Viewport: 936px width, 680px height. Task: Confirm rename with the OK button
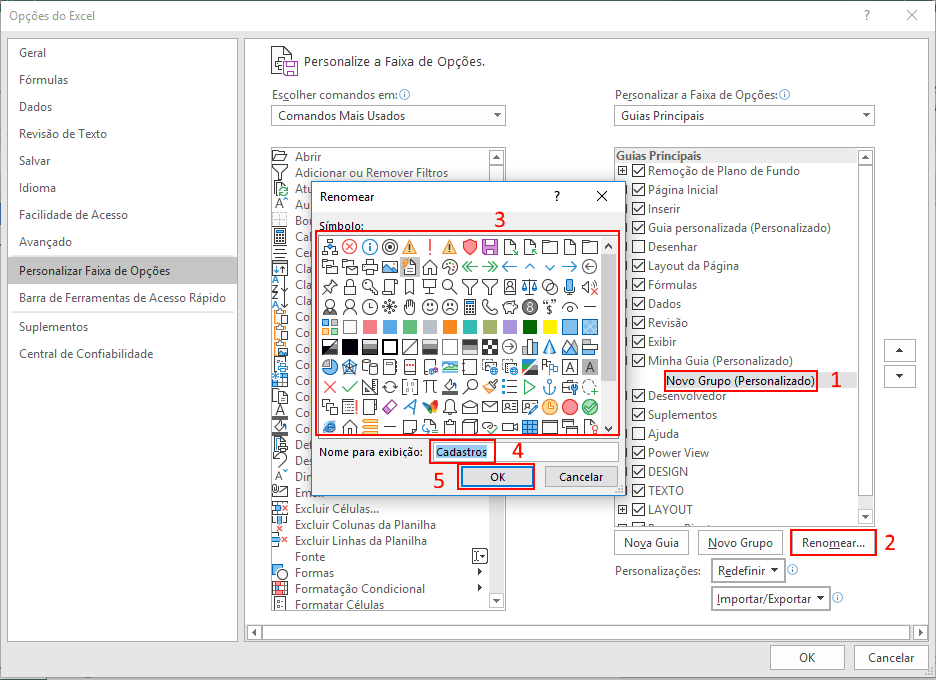click(496, 477)
